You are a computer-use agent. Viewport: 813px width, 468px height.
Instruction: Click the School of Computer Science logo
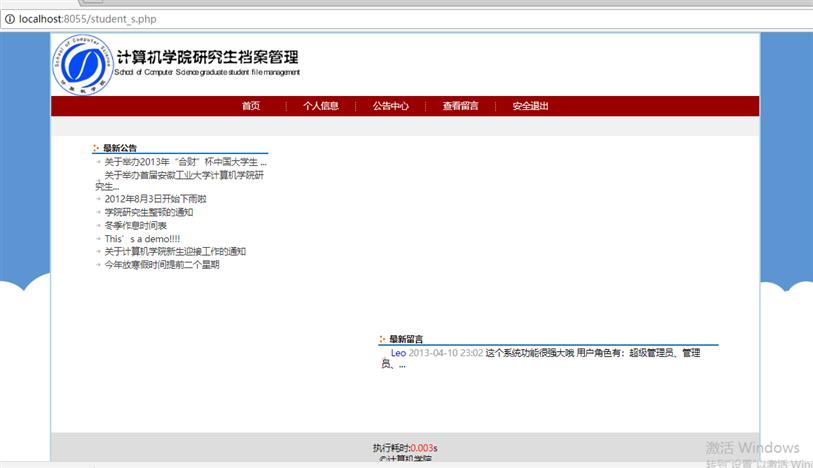pos(82,65)
